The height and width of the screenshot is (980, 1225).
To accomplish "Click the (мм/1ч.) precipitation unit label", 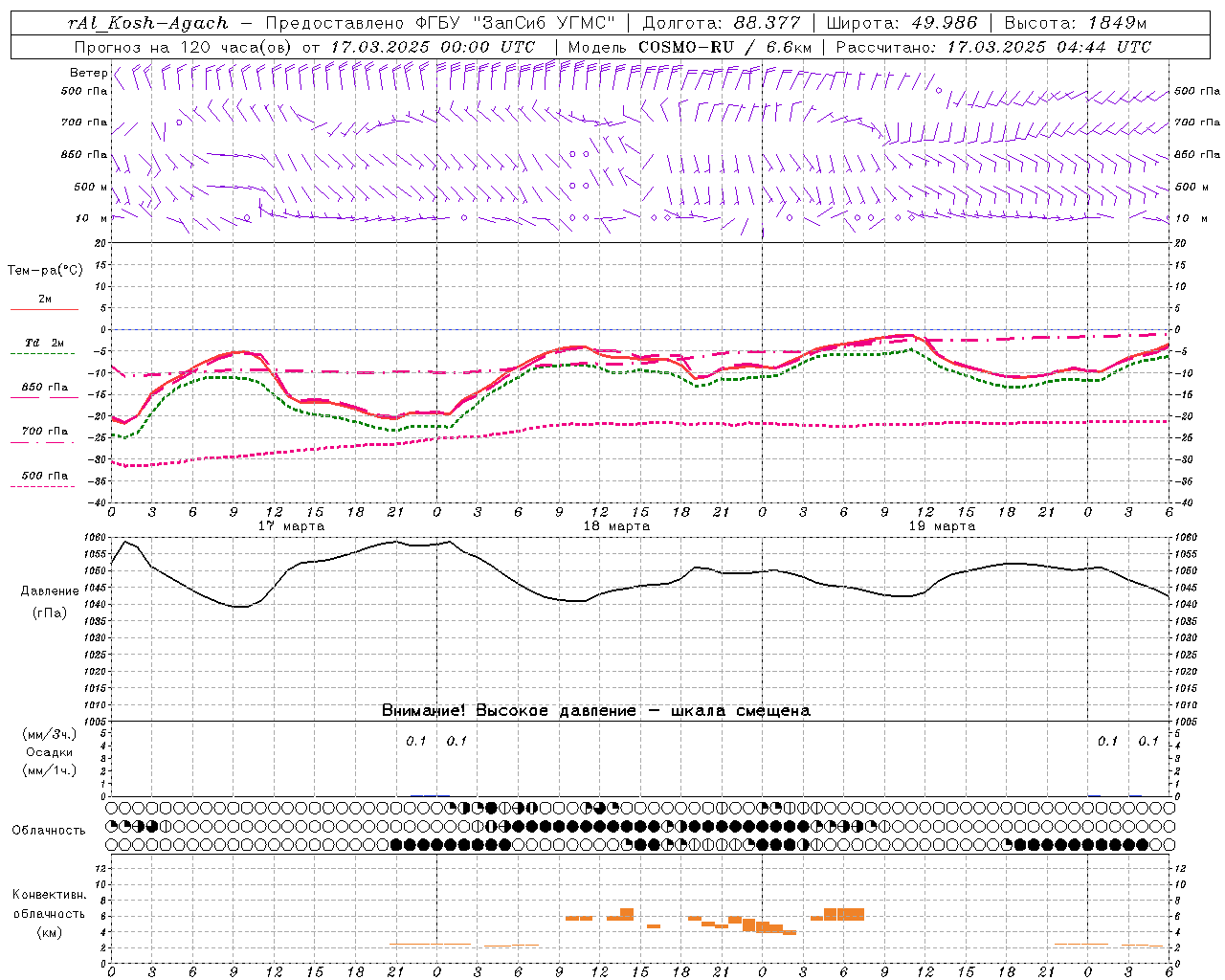I will [50, 770].
